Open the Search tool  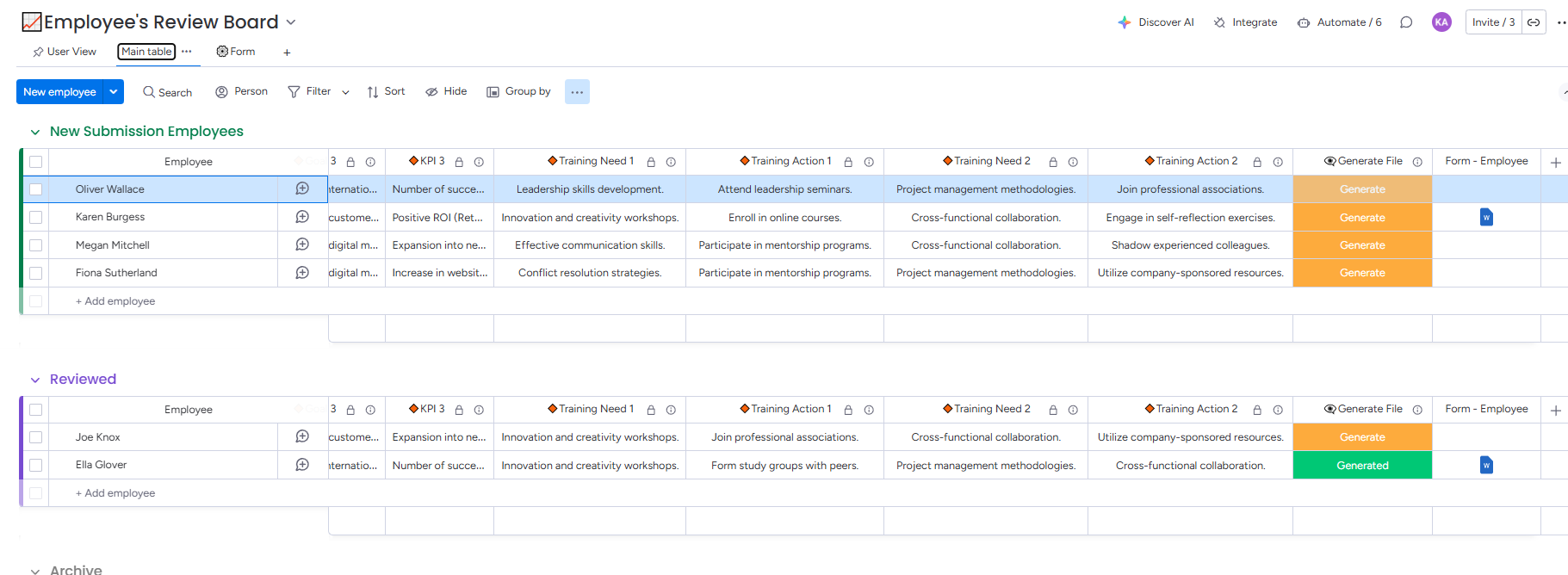[x=168, y=92]
